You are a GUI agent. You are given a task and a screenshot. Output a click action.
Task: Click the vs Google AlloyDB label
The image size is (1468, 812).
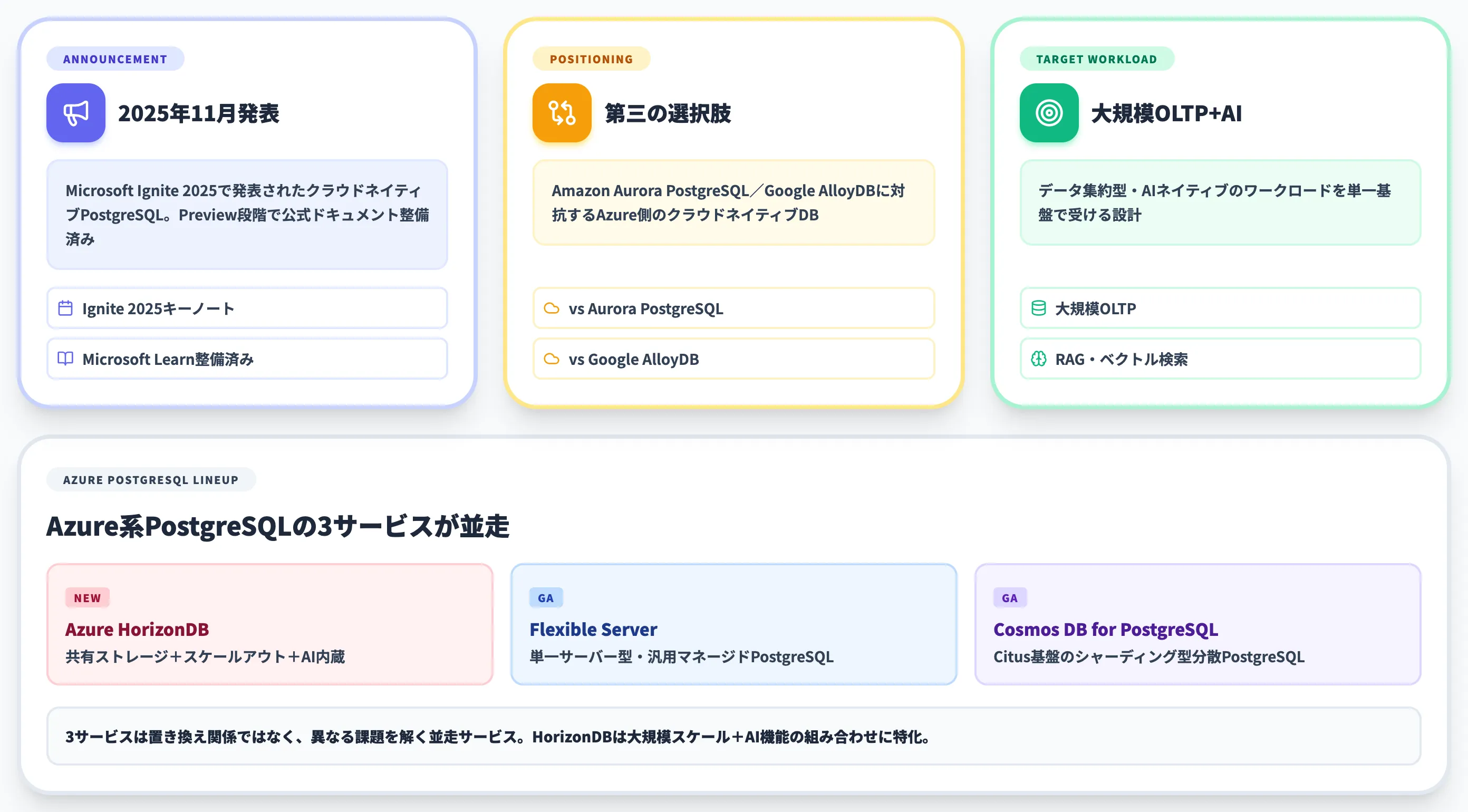click(634, 359)
